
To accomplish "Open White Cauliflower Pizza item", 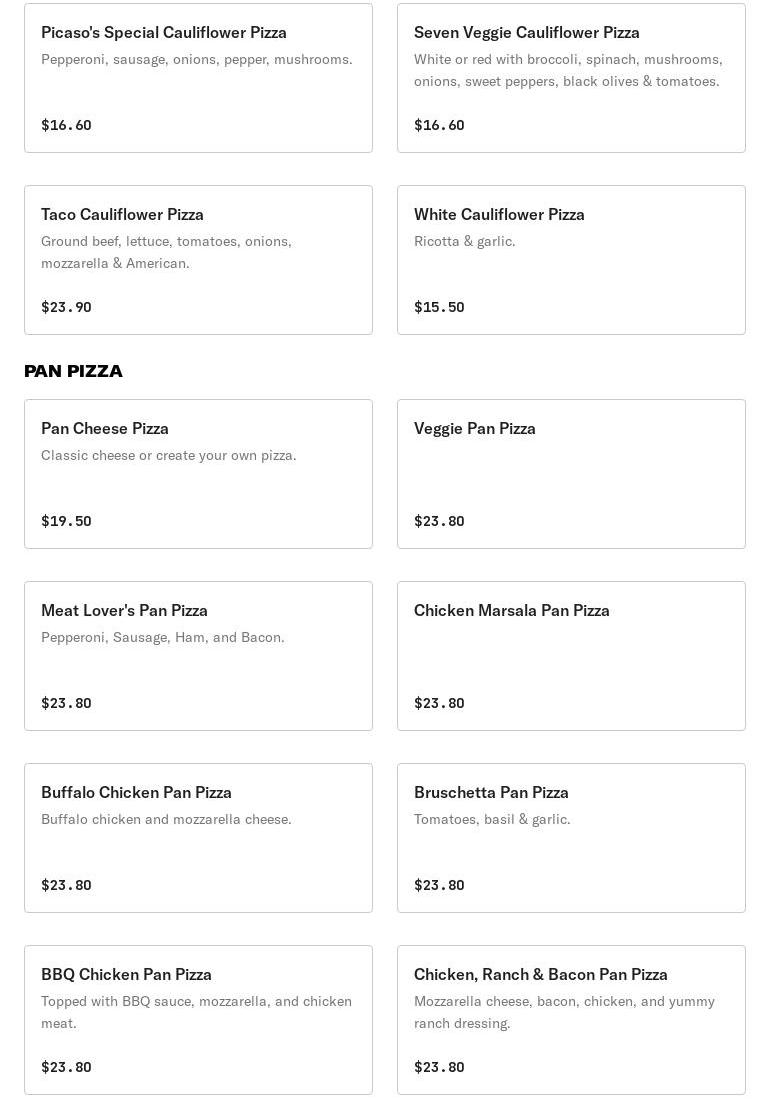I will pyautogui.click(x=571, y=260).
